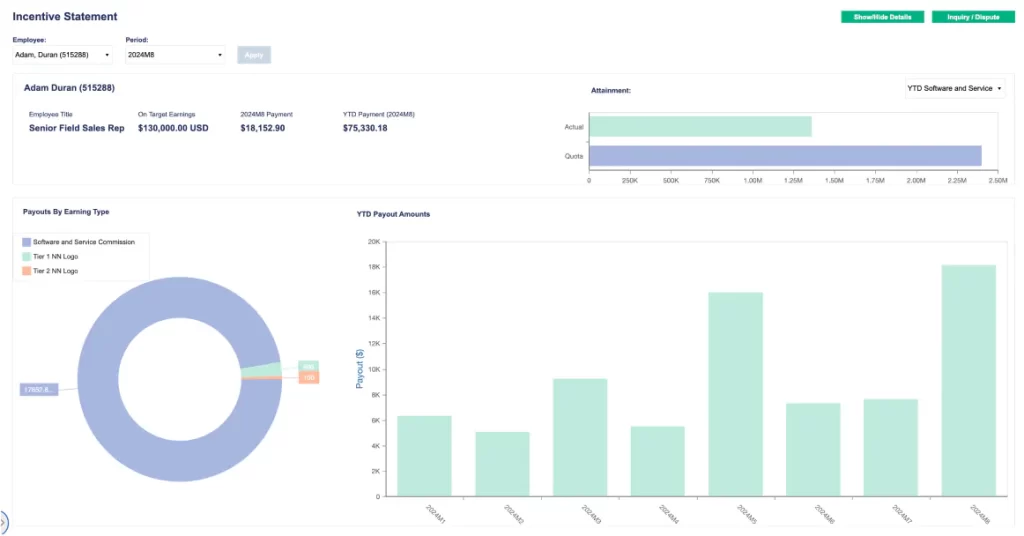Viewport: 1024px width, 536px height.
Task: Open the Period dropdown set to 2024M8
Action: click(174, 55)
